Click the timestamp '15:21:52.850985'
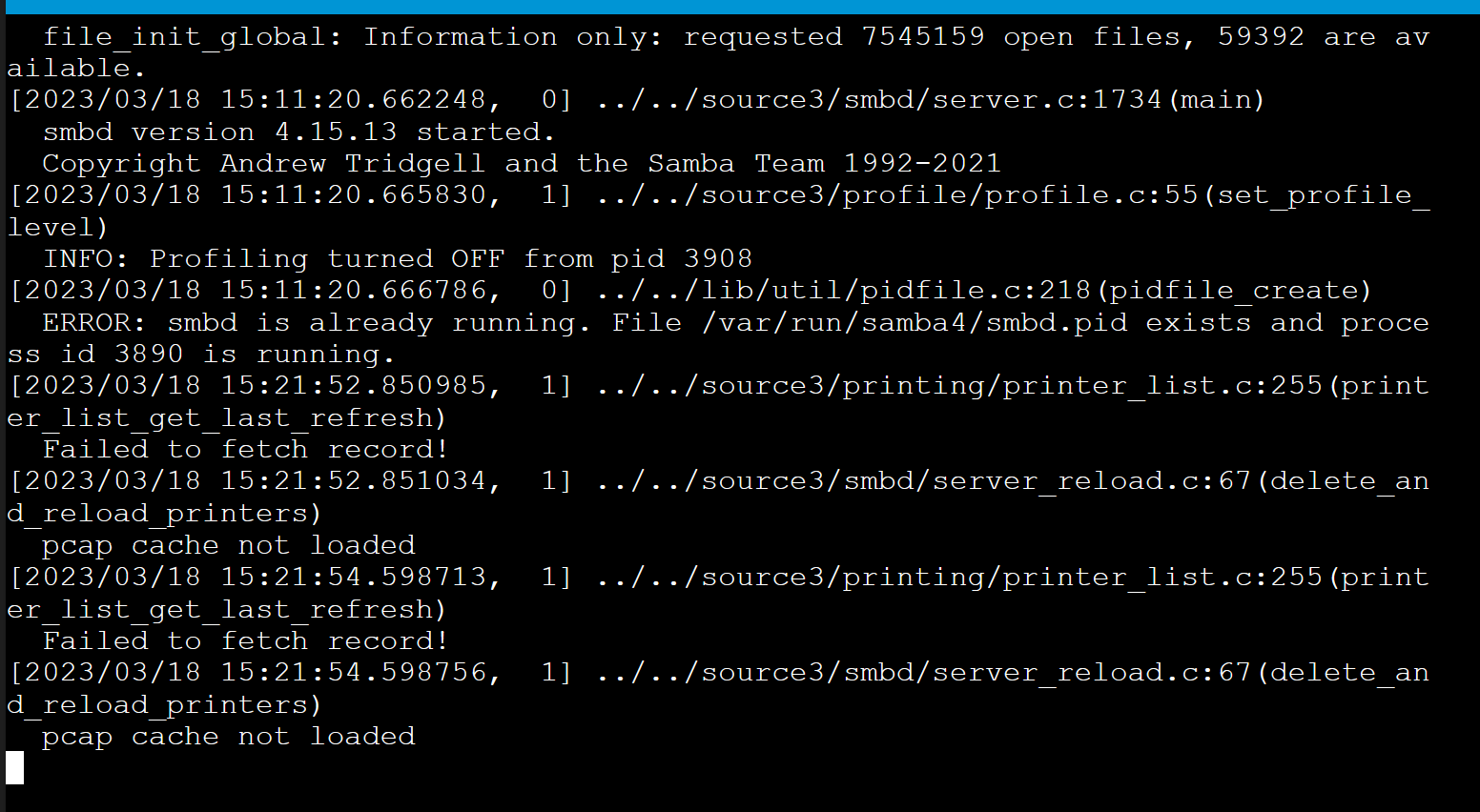1480x812 pixels. (353, 386)
